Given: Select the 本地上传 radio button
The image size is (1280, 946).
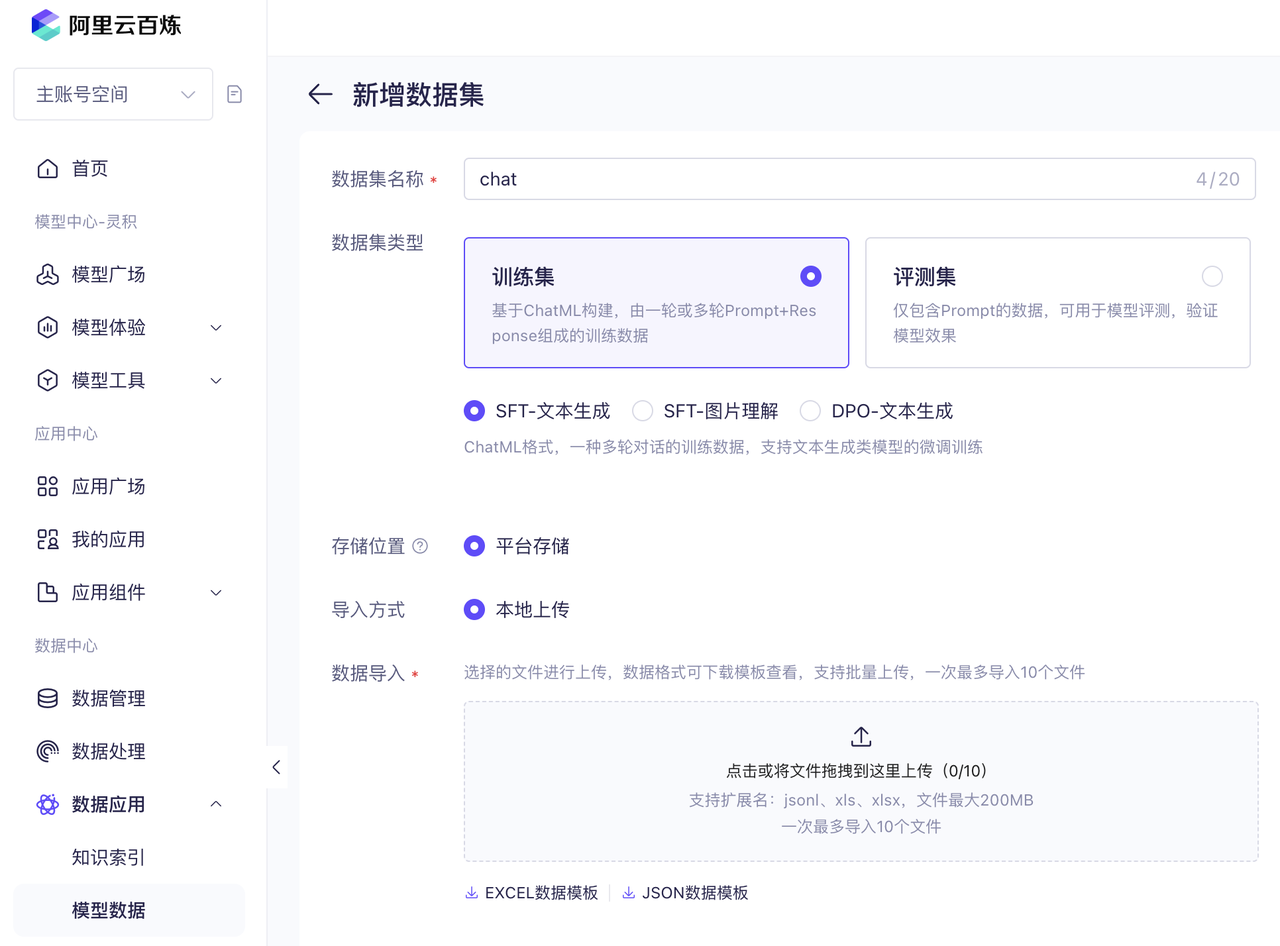Looking at the screenshot, I should tap(474, 609).
